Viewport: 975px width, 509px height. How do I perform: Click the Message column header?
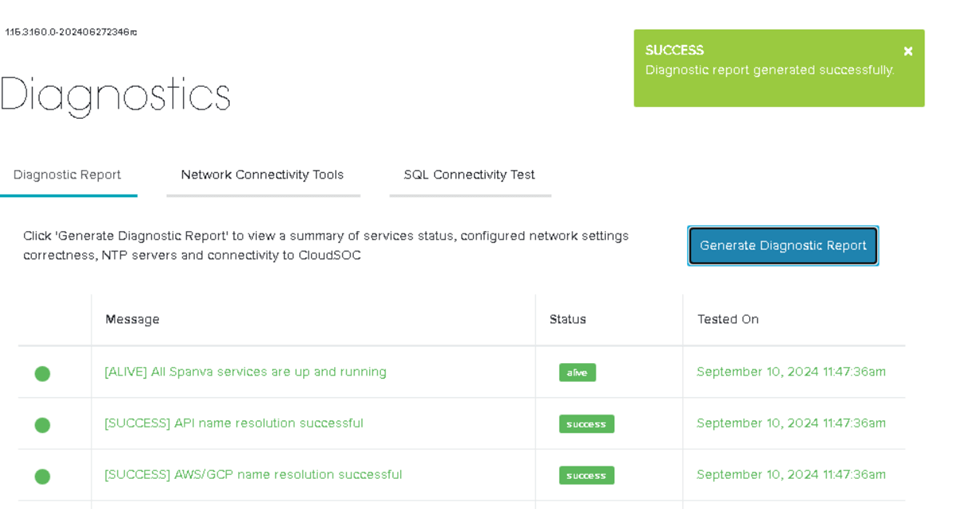pyautogui.click(x=132, y=319)
